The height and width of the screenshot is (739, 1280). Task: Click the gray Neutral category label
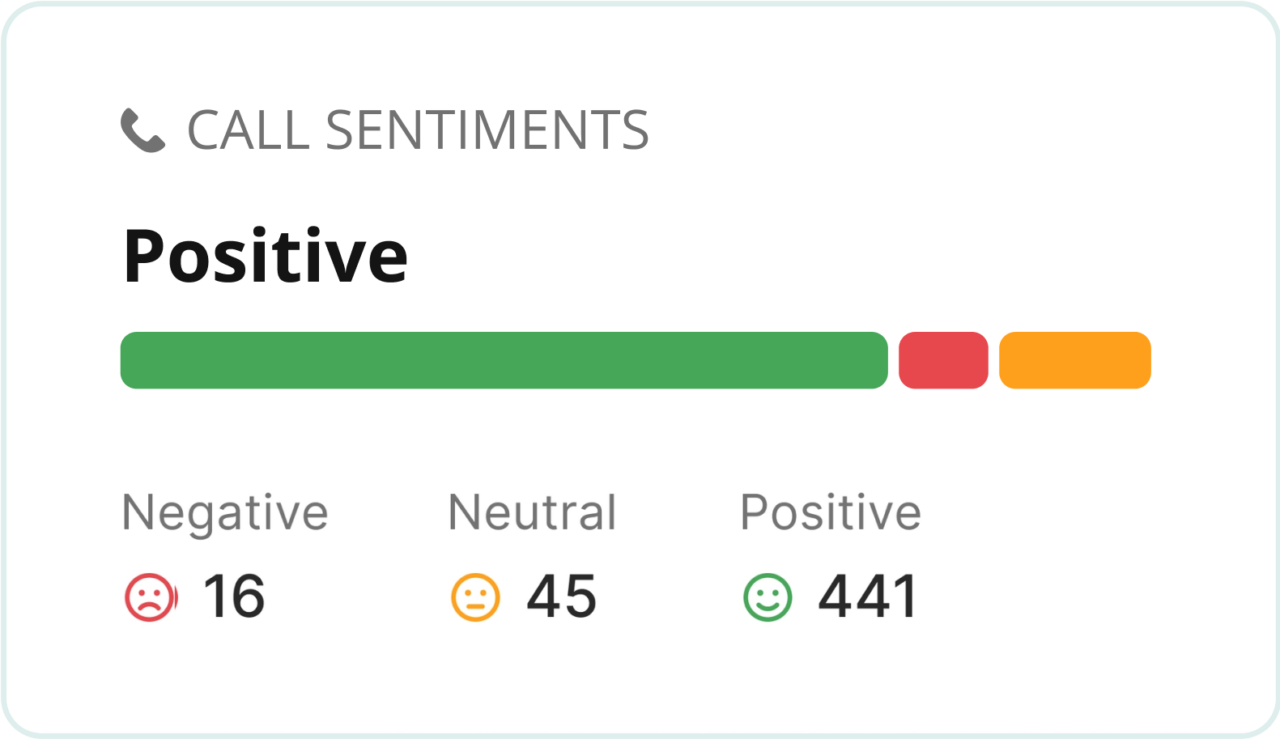pos(531,512)
